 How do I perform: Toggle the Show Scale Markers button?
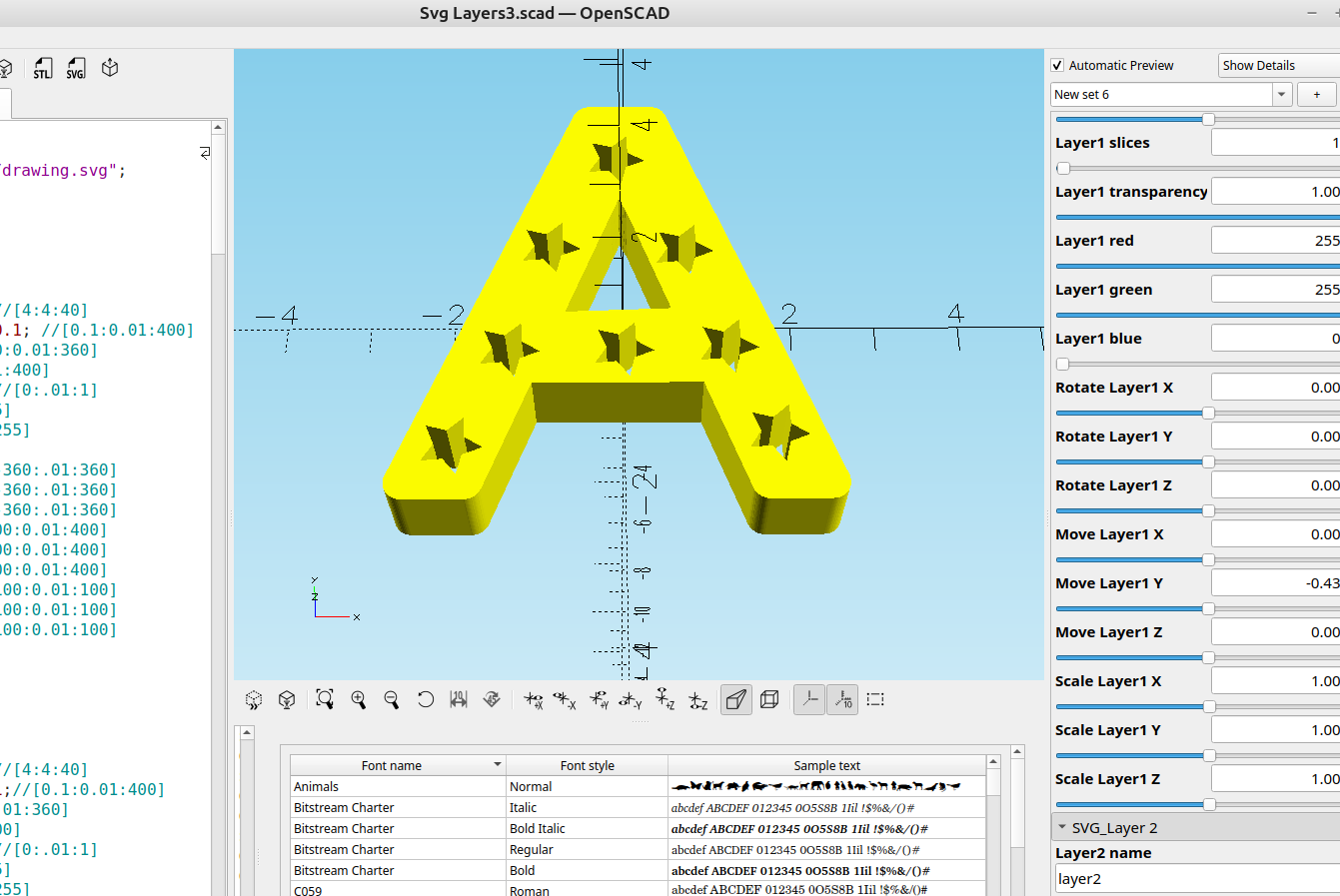[842, 699]
